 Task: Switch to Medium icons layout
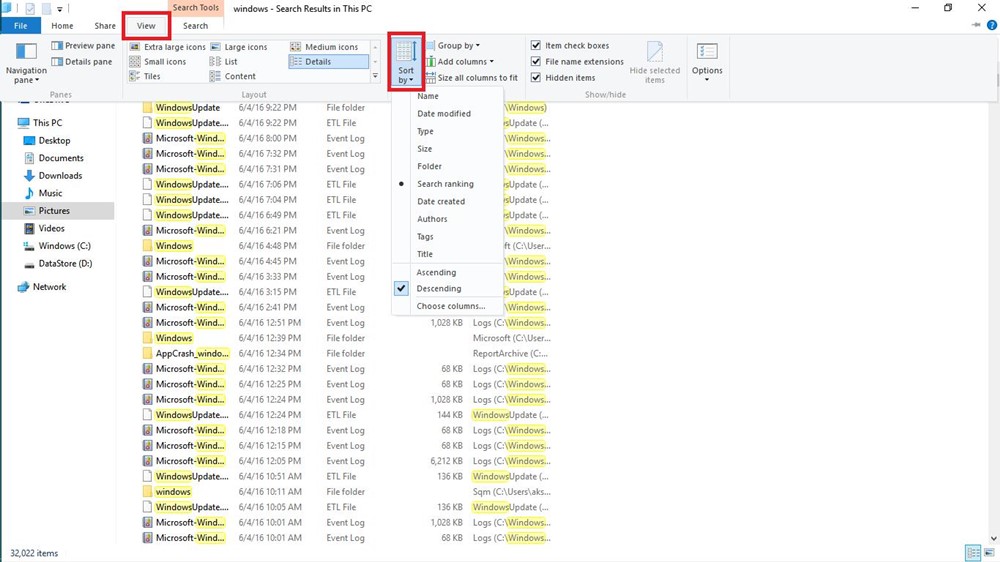coord(325,47)
